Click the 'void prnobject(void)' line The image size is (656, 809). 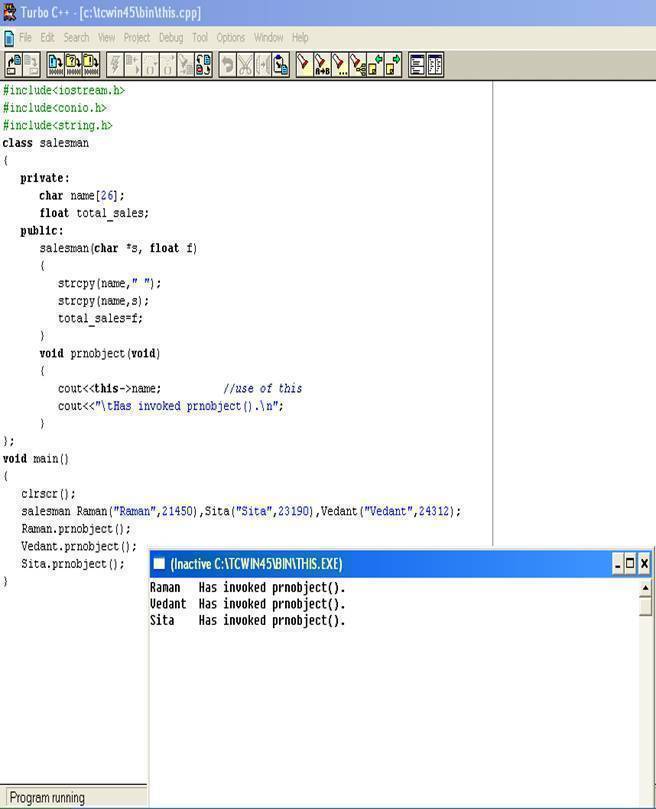[x=100, y=353]
